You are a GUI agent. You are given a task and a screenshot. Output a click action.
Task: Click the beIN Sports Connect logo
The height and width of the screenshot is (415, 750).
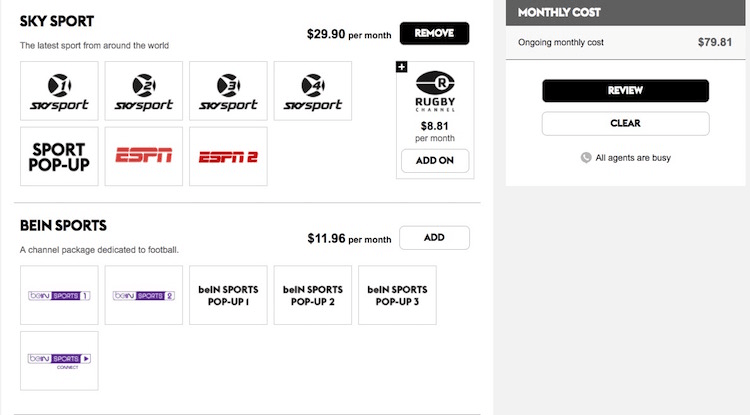(59, 360)
